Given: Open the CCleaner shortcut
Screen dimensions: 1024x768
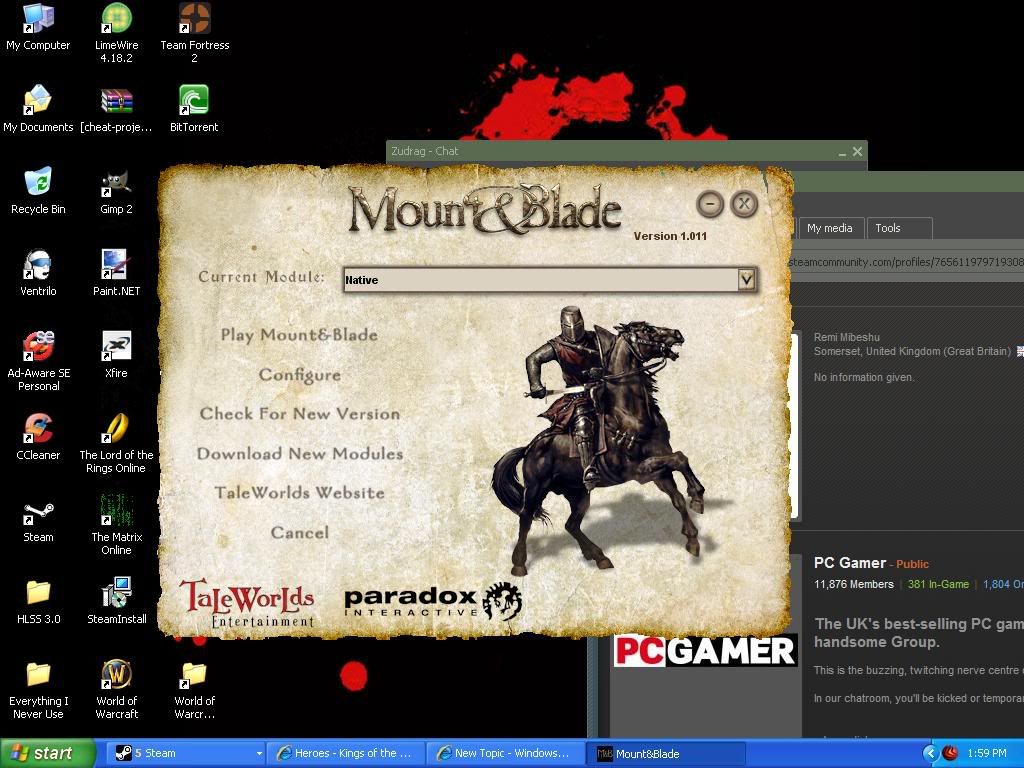Looking at the screenshot, I should (x=38, y=430).
